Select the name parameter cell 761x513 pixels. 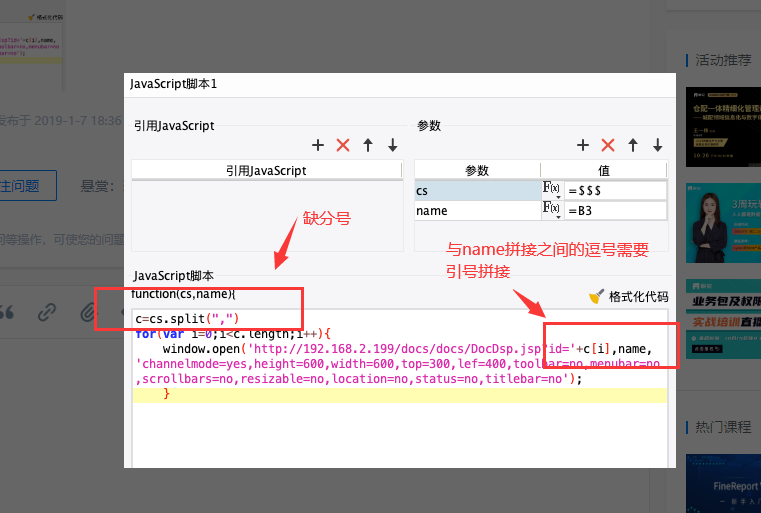pos(478,211)
